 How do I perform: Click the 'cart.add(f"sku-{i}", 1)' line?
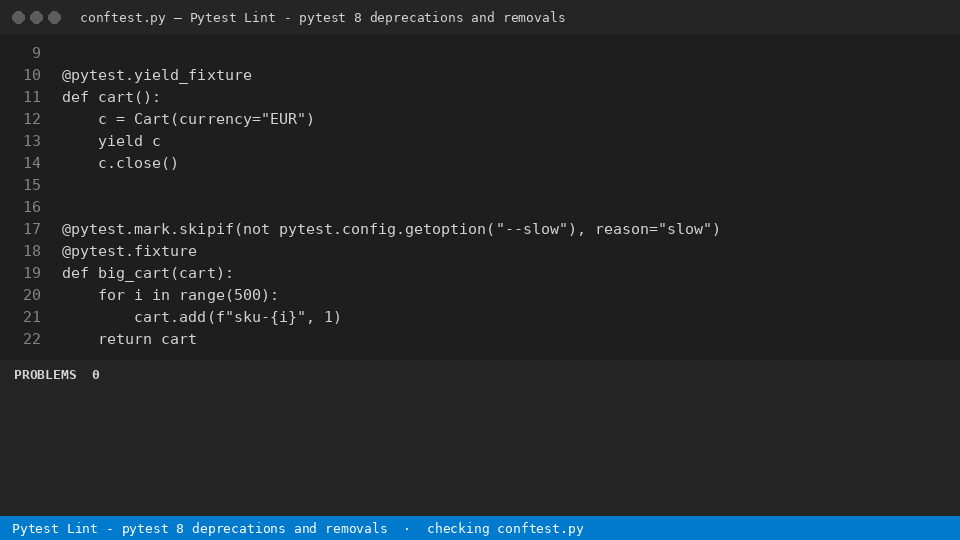click(x=238, y=318)
